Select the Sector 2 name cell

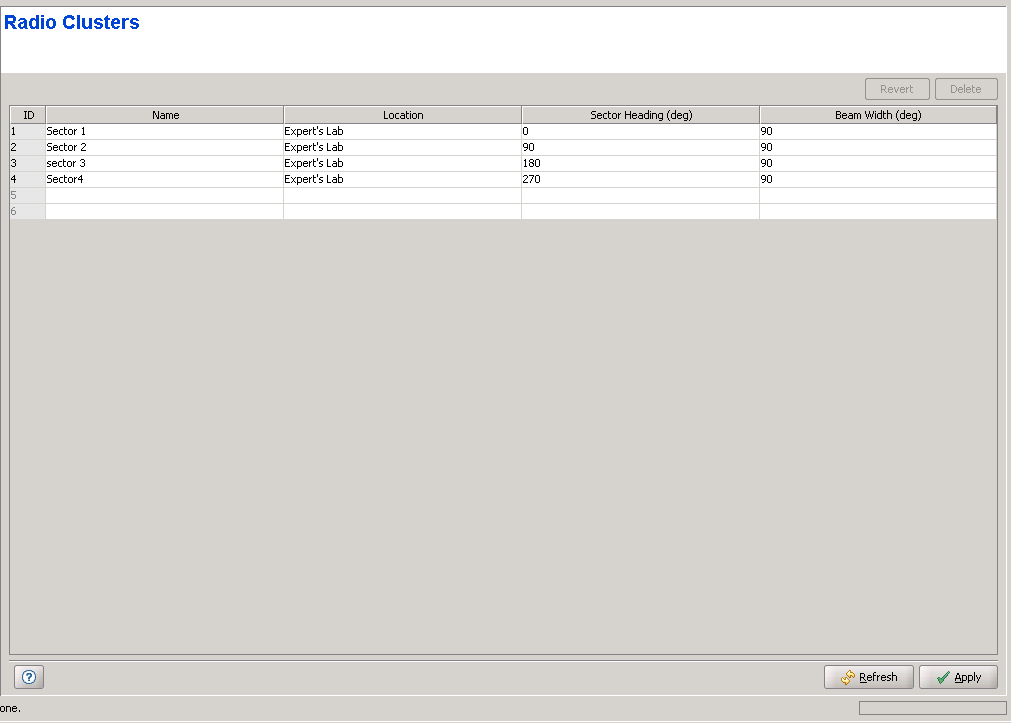coord(164,147)
